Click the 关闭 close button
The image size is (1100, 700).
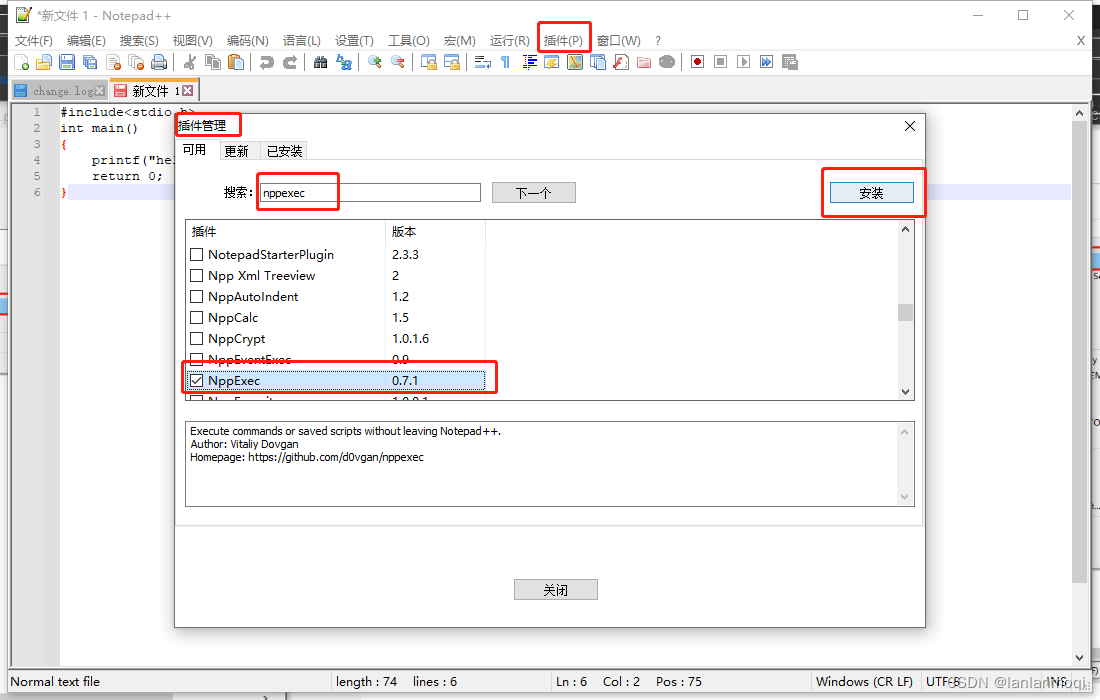click(555, 589)
